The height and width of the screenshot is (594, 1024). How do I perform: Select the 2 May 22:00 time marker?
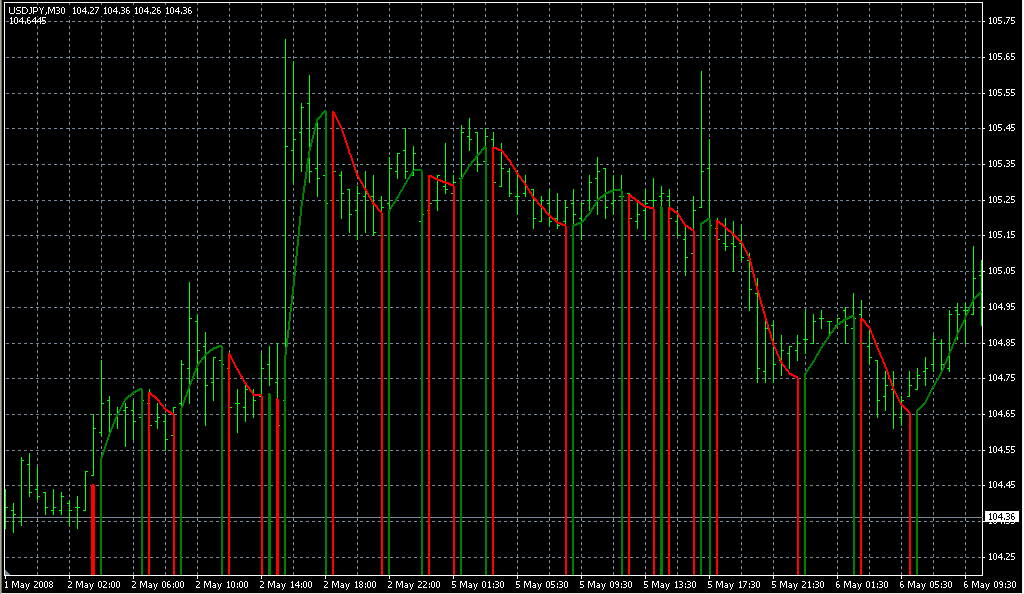pos(414,584)
